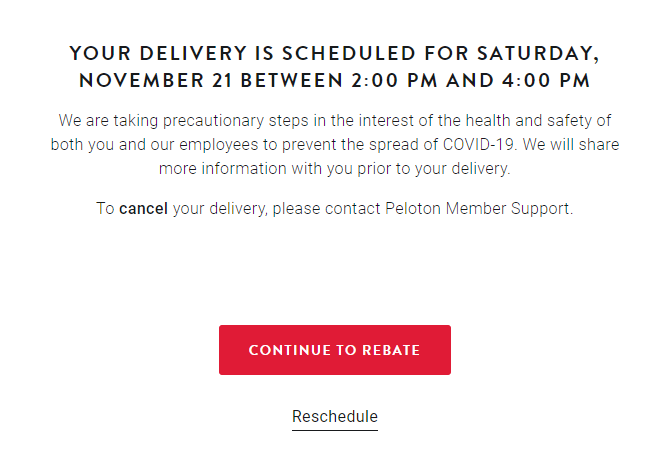Click the bold word cancel

point(143,210)
